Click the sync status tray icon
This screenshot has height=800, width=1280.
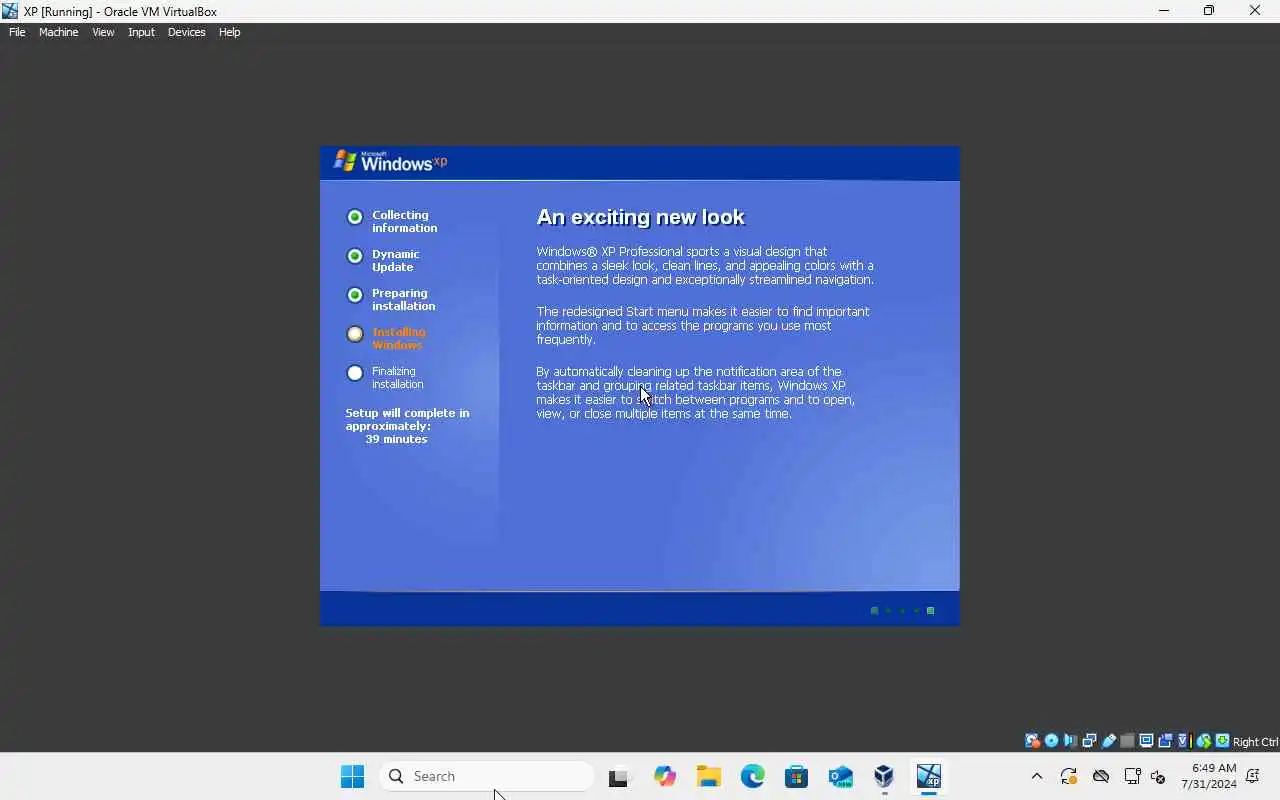(1069, 776)
